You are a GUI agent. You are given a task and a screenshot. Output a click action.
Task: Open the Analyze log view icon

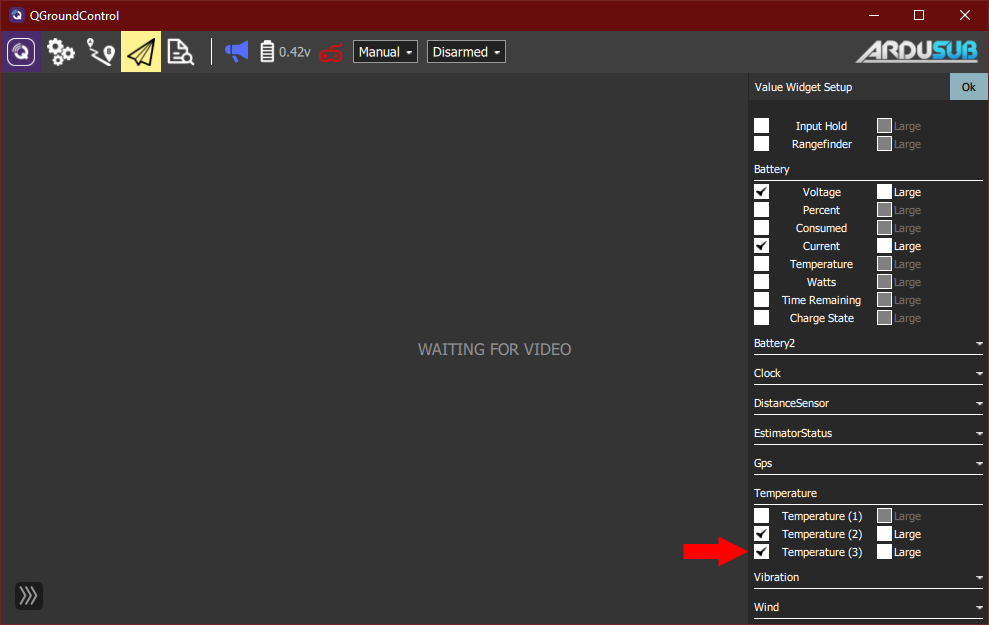[181, 52]
